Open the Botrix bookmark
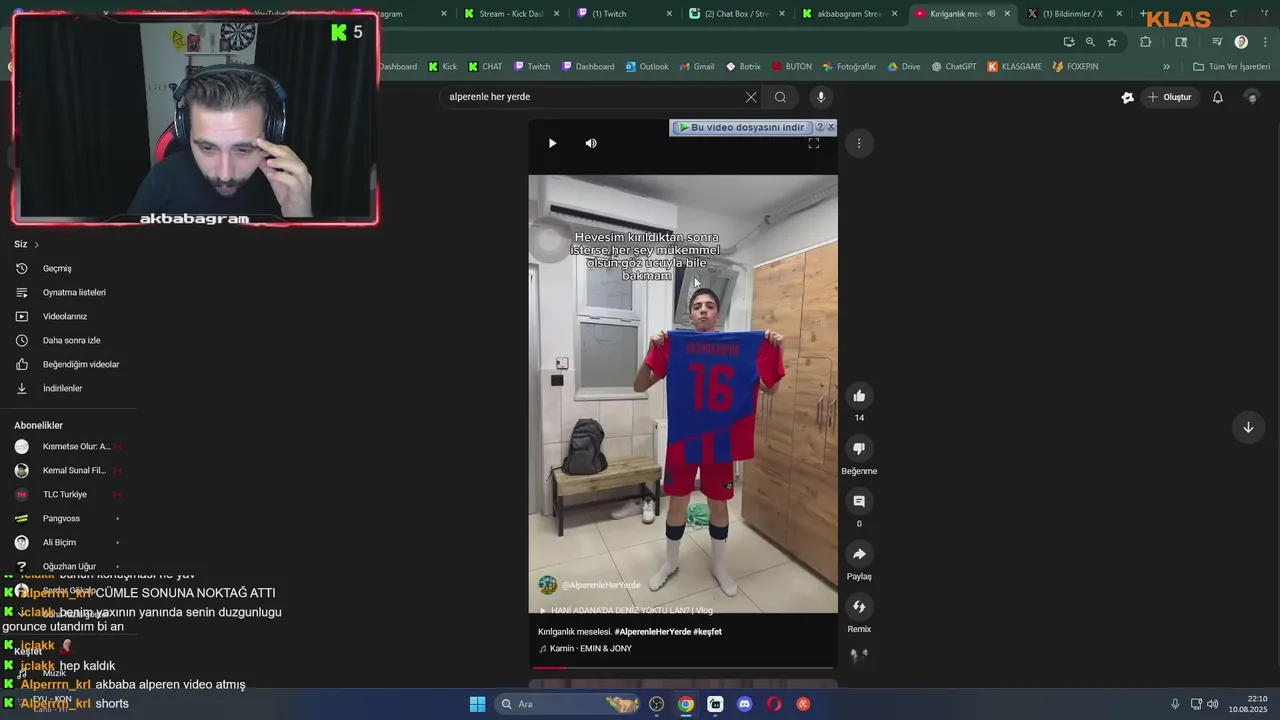This screenshot has height=720, width=1280. tap(743, 67)
